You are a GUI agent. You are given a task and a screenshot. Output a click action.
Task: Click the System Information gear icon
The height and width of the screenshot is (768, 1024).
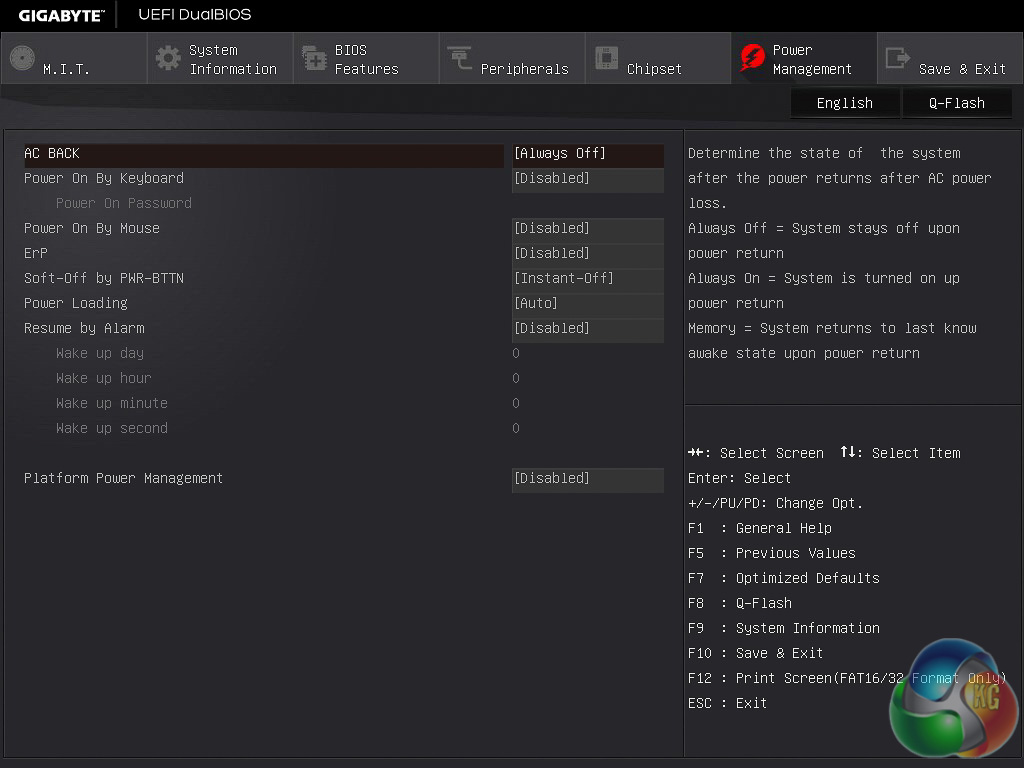[168, 58]
